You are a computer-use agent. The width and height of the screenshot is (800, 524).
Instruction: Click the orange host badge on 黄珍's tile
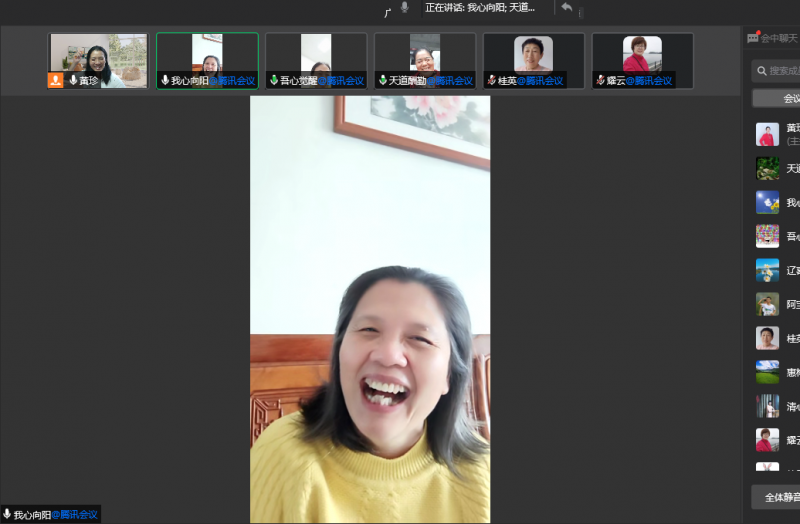(x=56, y=80)
